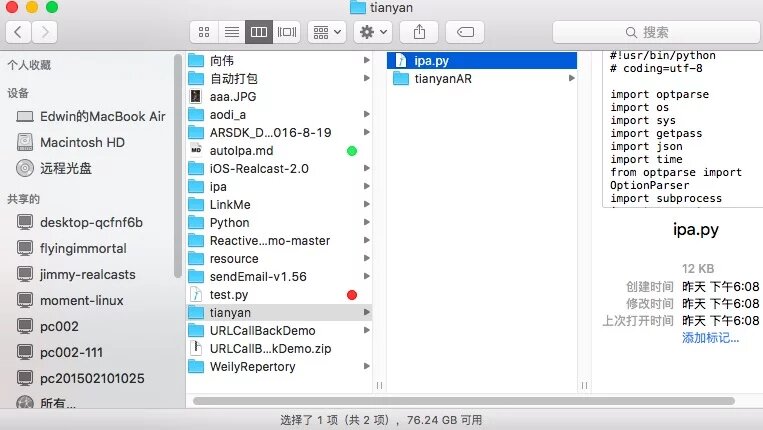The image size is (763, 430).
Task: Click the resource folder icon
Action: pyautogui.click(x=196, y=258)
